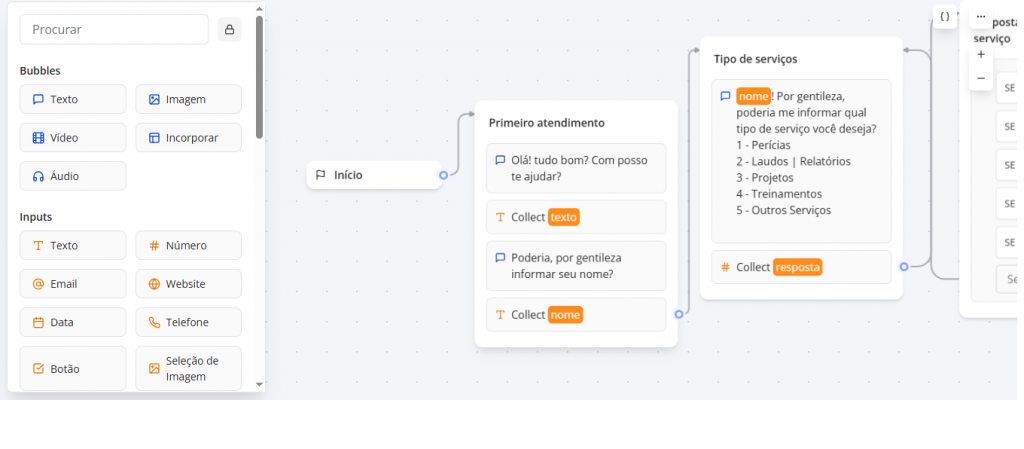Select the Imagem bubble block
The image size is (1024, 449).
(188, 99)
